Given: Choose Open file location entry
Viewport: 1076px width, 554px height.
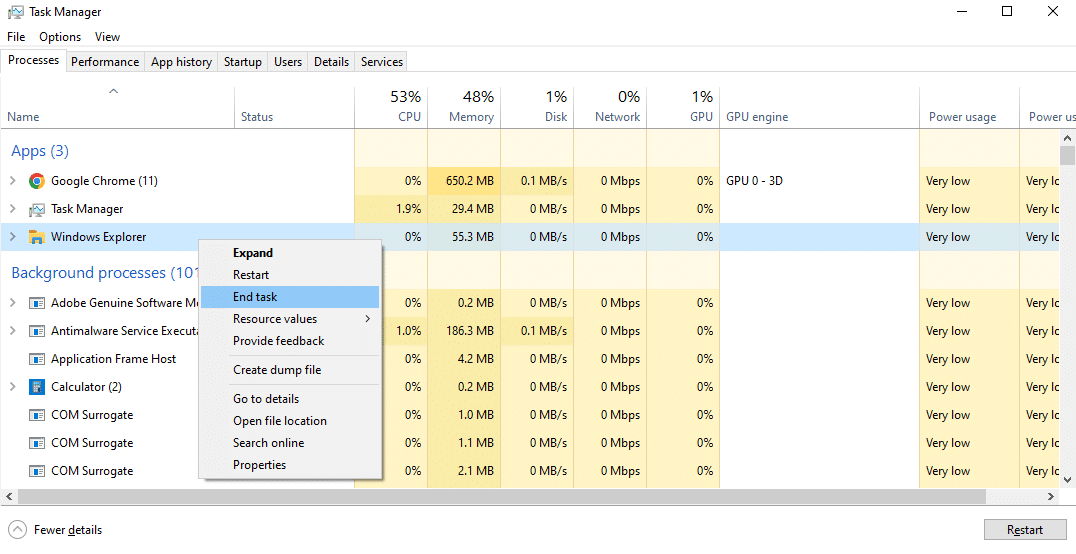Looking at the screenshot, I should pyautogui.click(x=290, y=421).
